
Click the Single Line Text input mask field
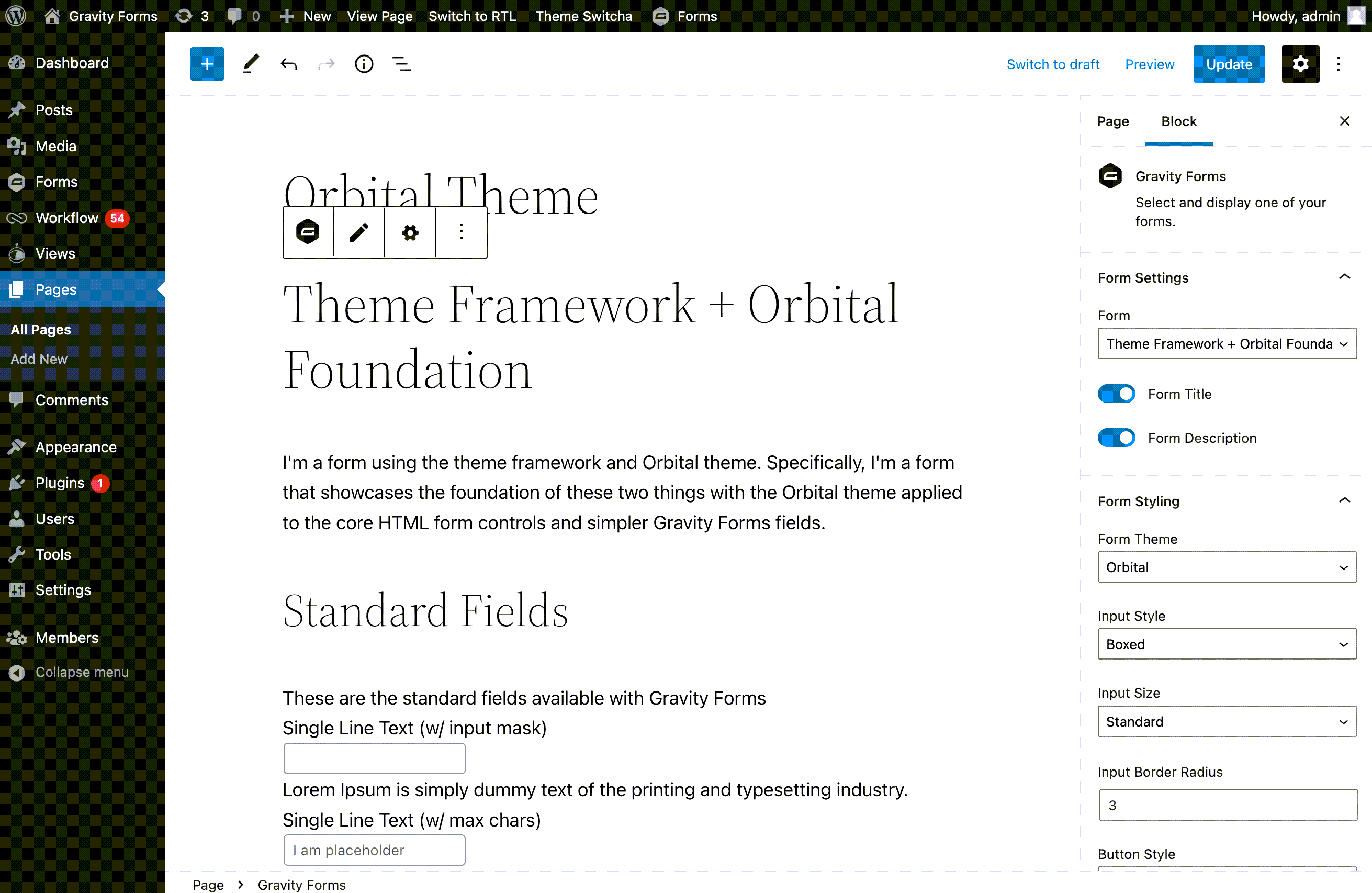pyautogui.click(x=374, y=758)
